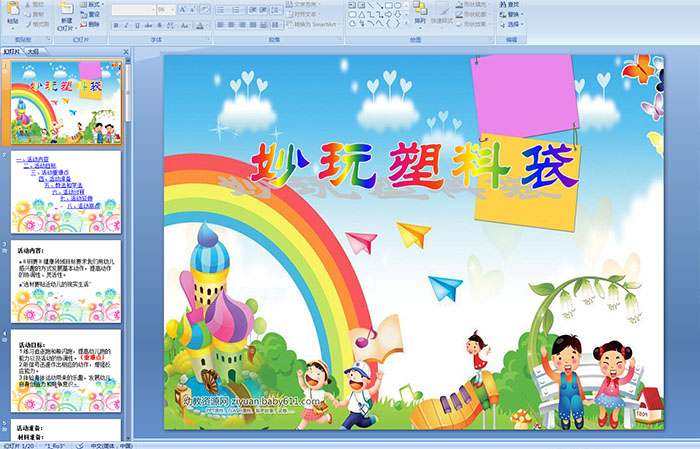The height and width of the screenshot is (449, 700).
Task: Toggle Bold formatting
Action: tap(116, 25)
